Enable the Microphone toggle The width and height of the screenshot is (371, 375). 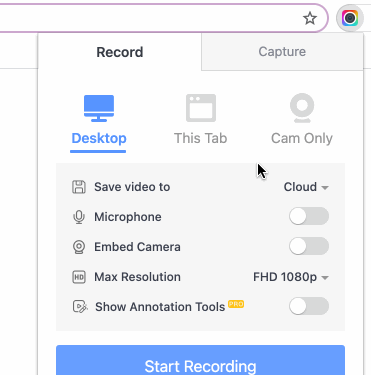pyautogui.click(x=309, y=216)
